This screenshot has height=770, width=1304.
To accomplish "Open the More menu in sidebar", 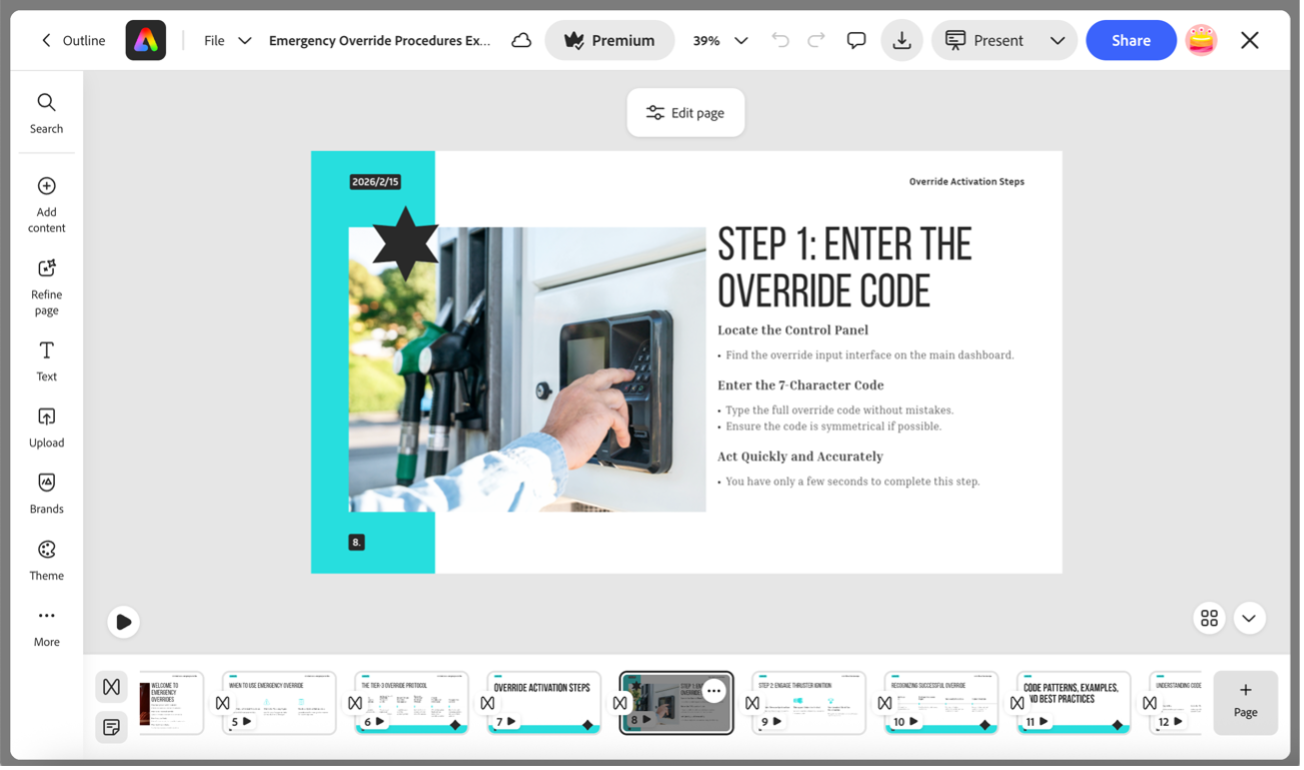I will coord(46,625).
